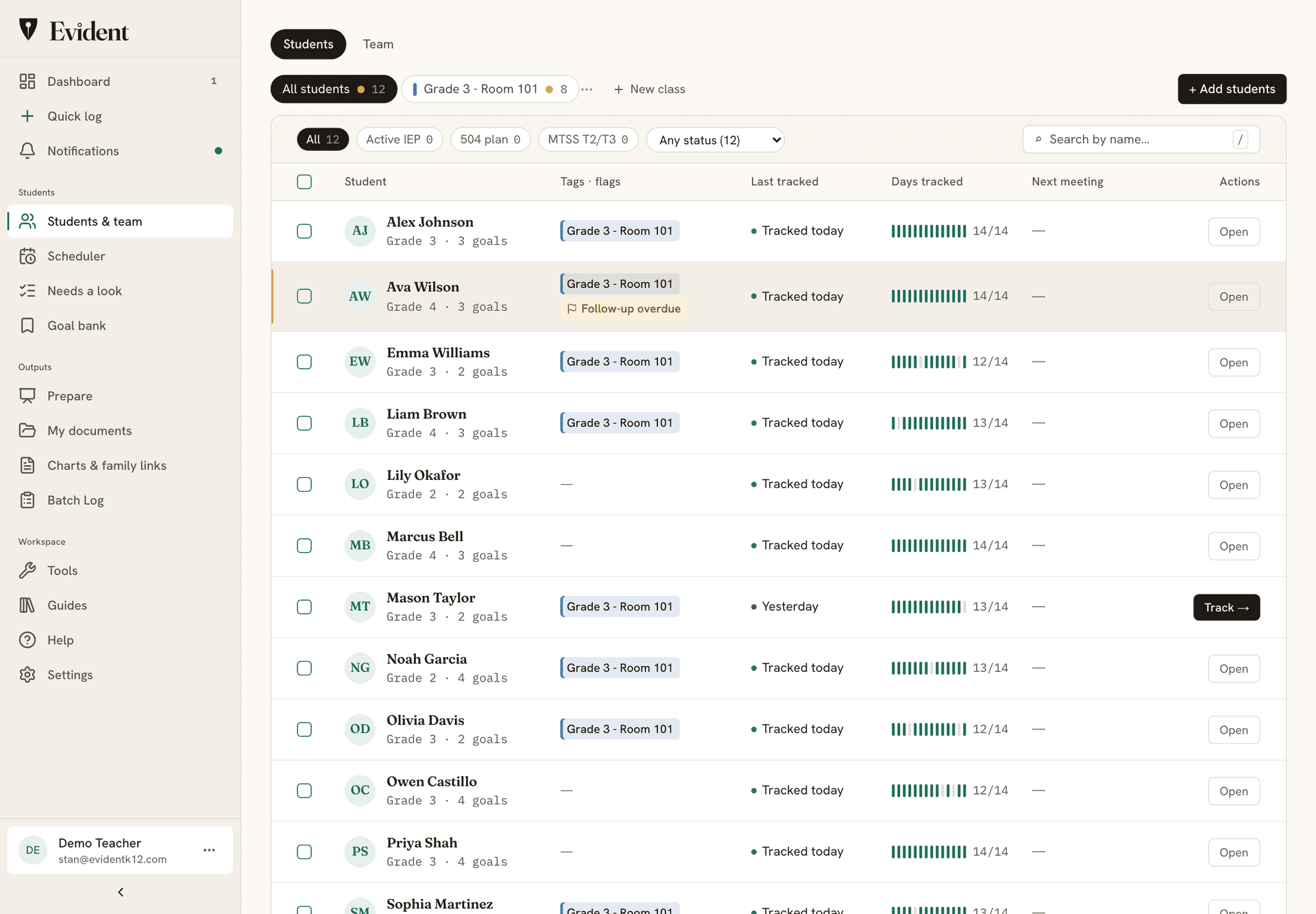The image size is (1316, 914).
Task: Click the Charts & family links document icon
Action: [27, 466]
